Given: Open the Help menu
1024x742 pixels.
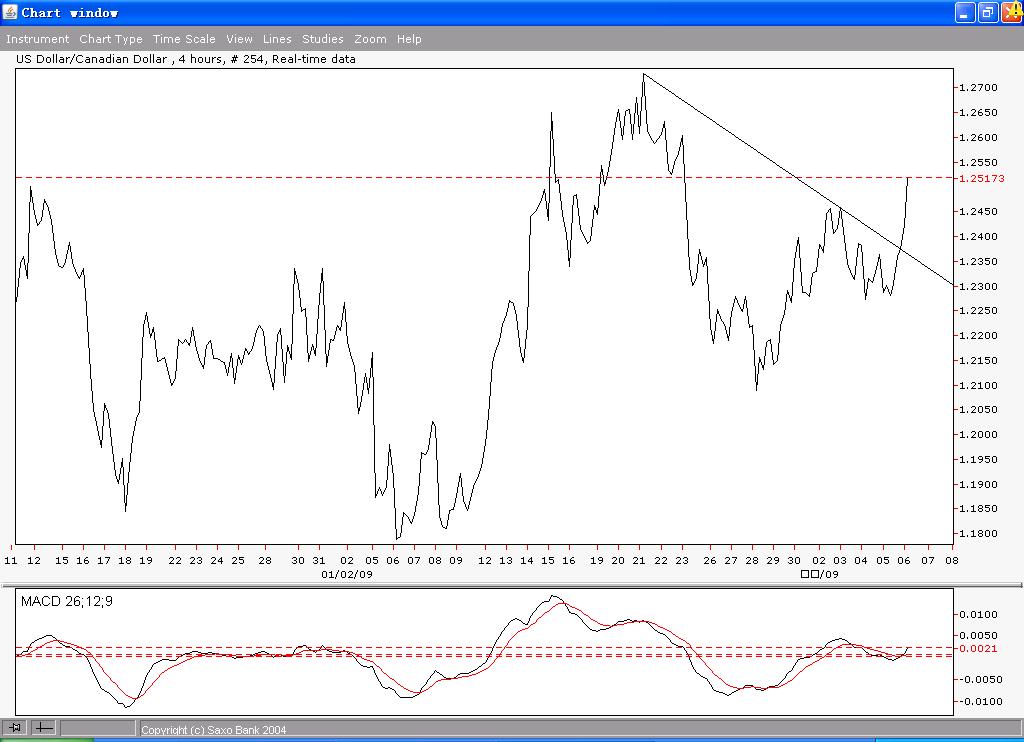Looking at the screenshot, I should pos(409,39).
